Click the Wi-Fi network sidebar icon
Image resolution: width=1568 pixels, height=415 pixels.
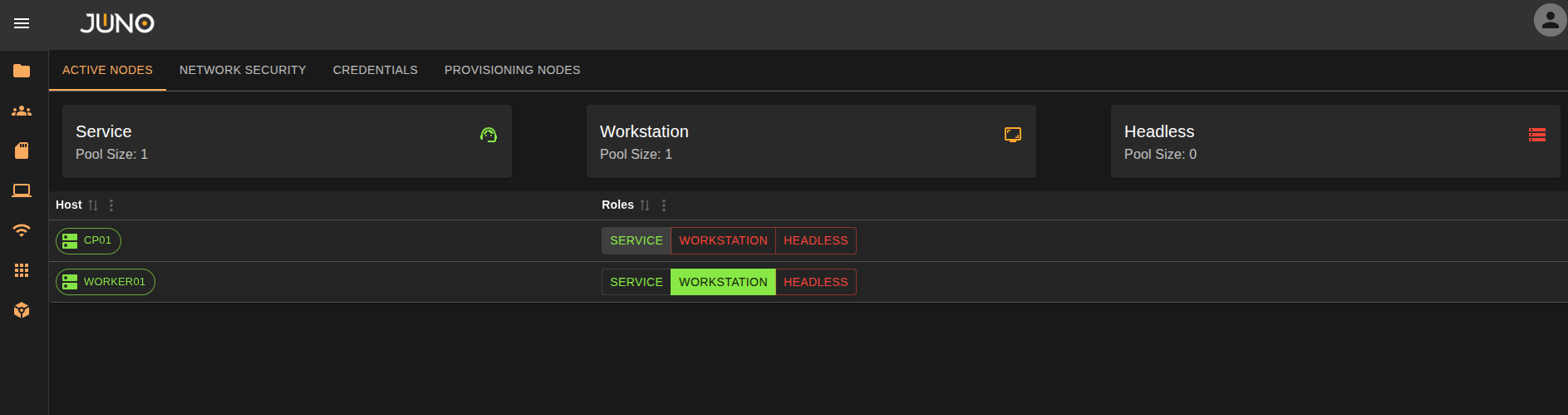22,230
